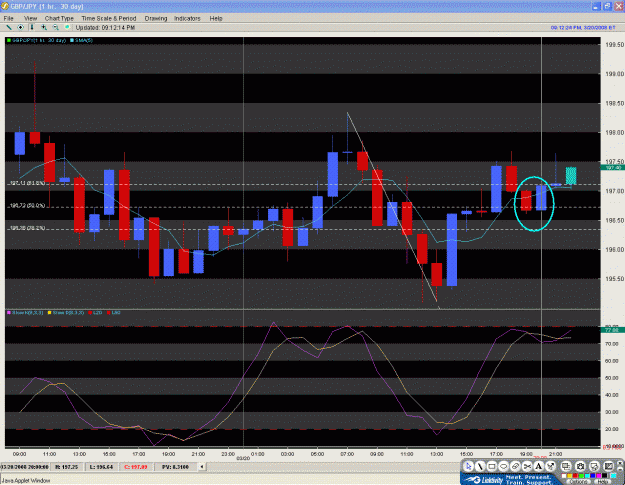Screen dimensions: 625x485
Task: Click the camera snapshot icon
Action: pos(580,466)
